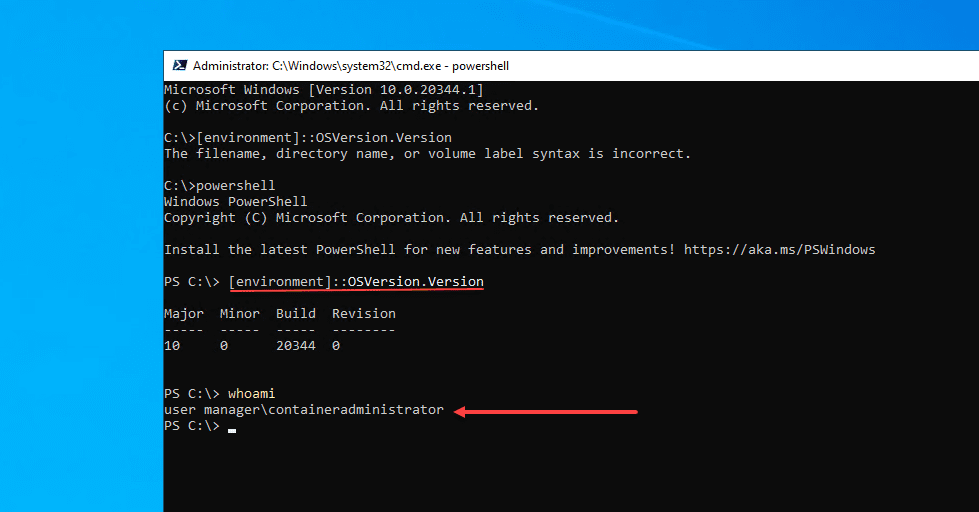Click the whoami command text

(x=251, y=394)
